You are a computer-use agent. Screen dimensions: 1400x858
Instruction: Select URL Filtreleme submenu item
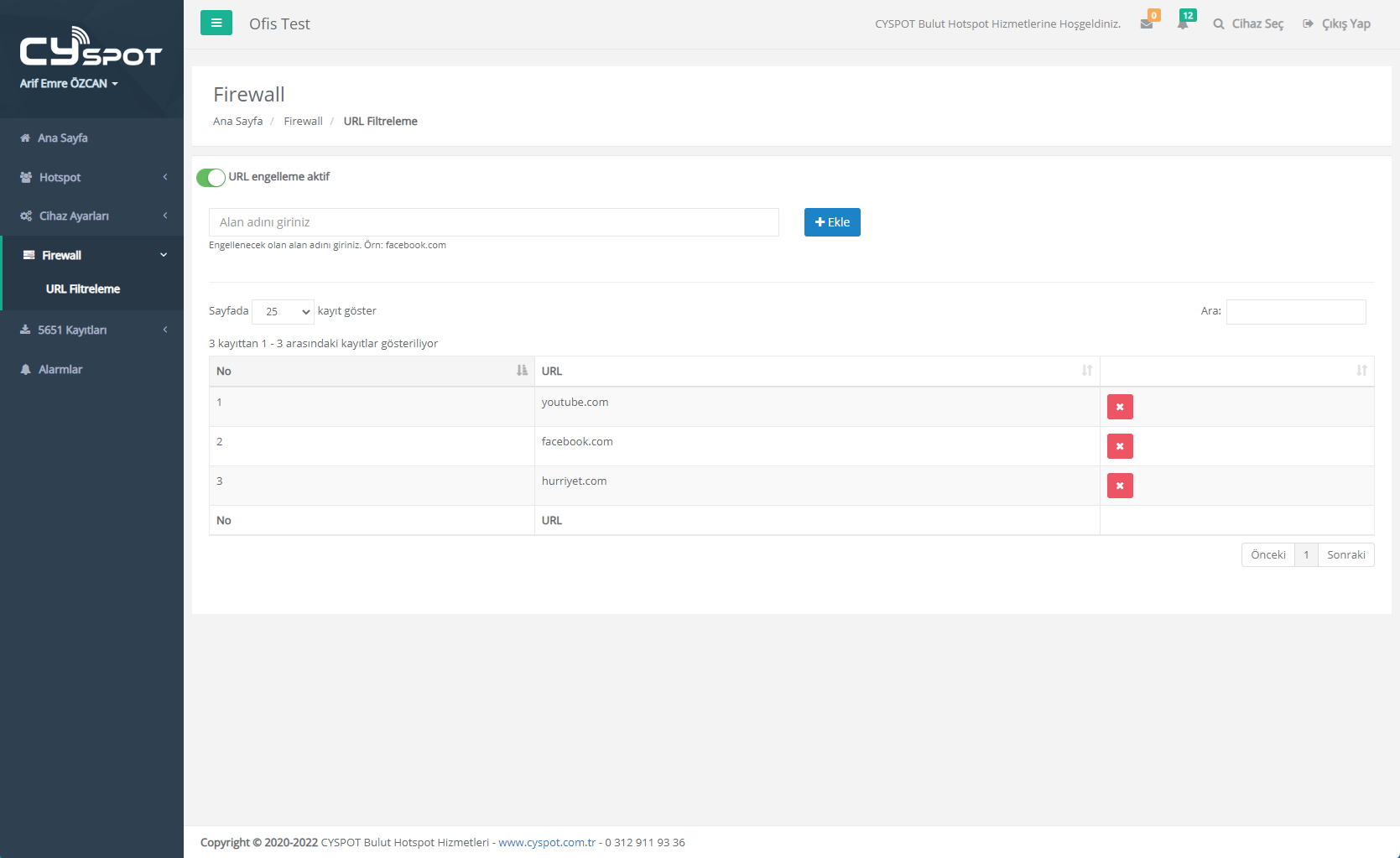point(83,289)
